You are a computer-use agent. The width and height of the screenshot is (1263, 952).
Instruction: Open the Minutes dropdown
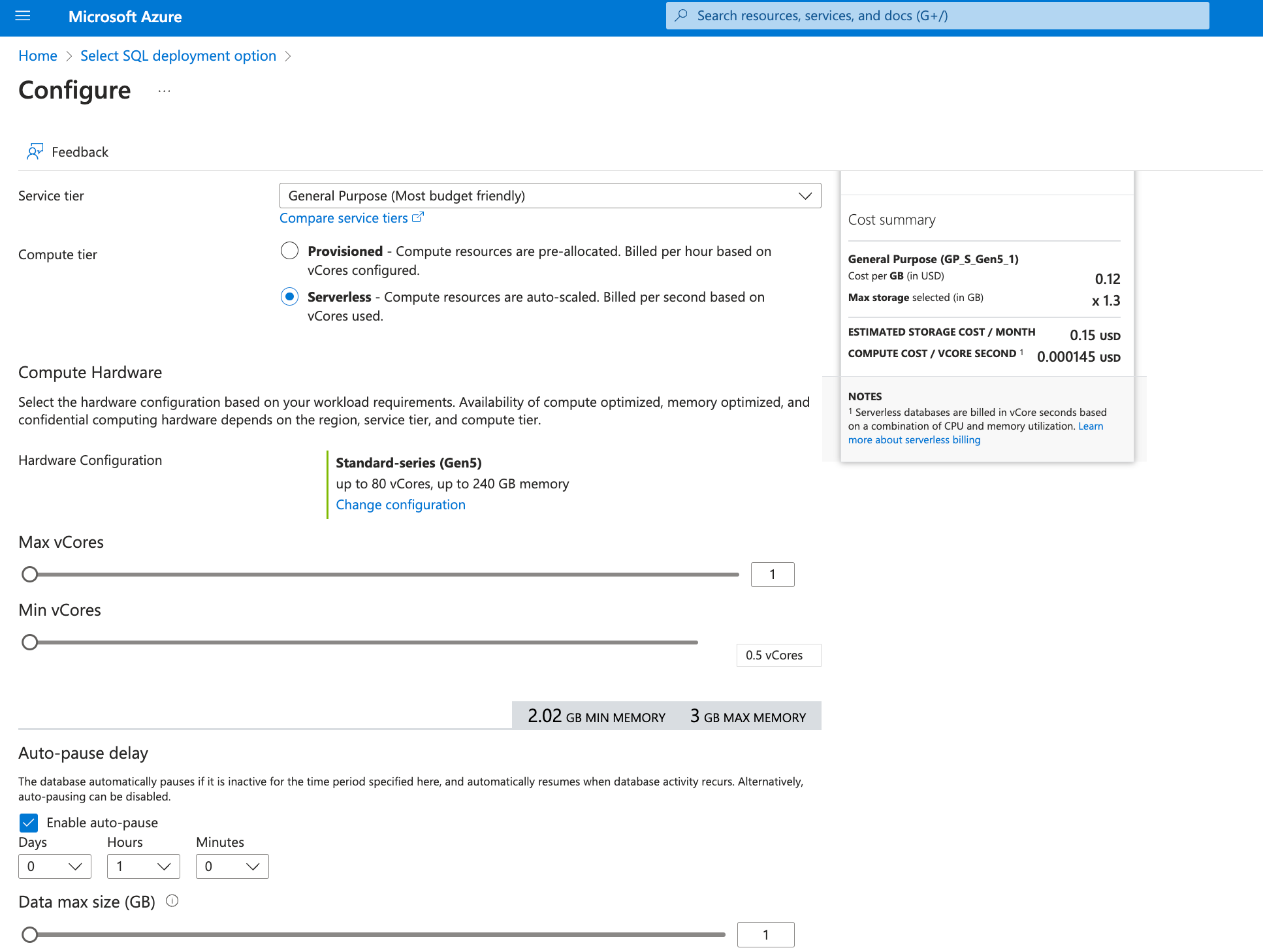pos(232,866)
